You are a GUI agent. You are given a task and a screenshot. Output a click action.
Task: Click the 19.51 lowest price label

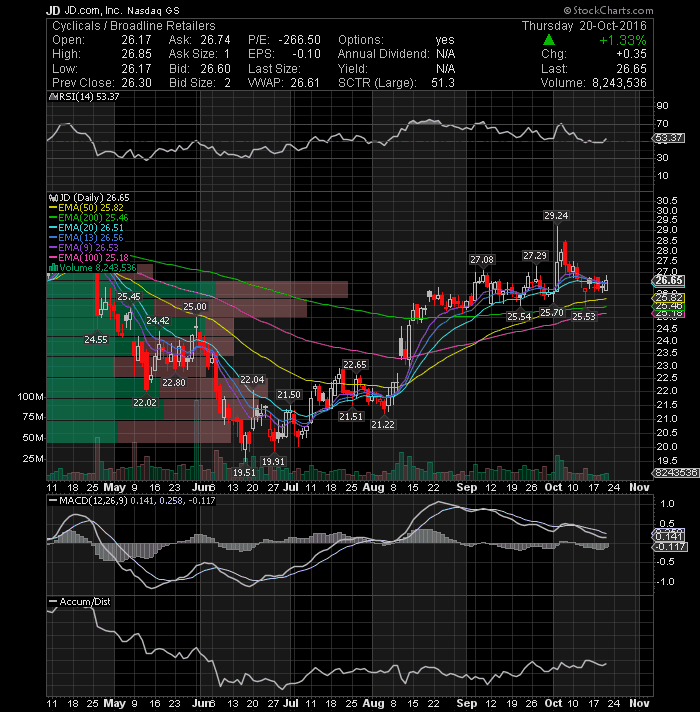tap(244, 473)
